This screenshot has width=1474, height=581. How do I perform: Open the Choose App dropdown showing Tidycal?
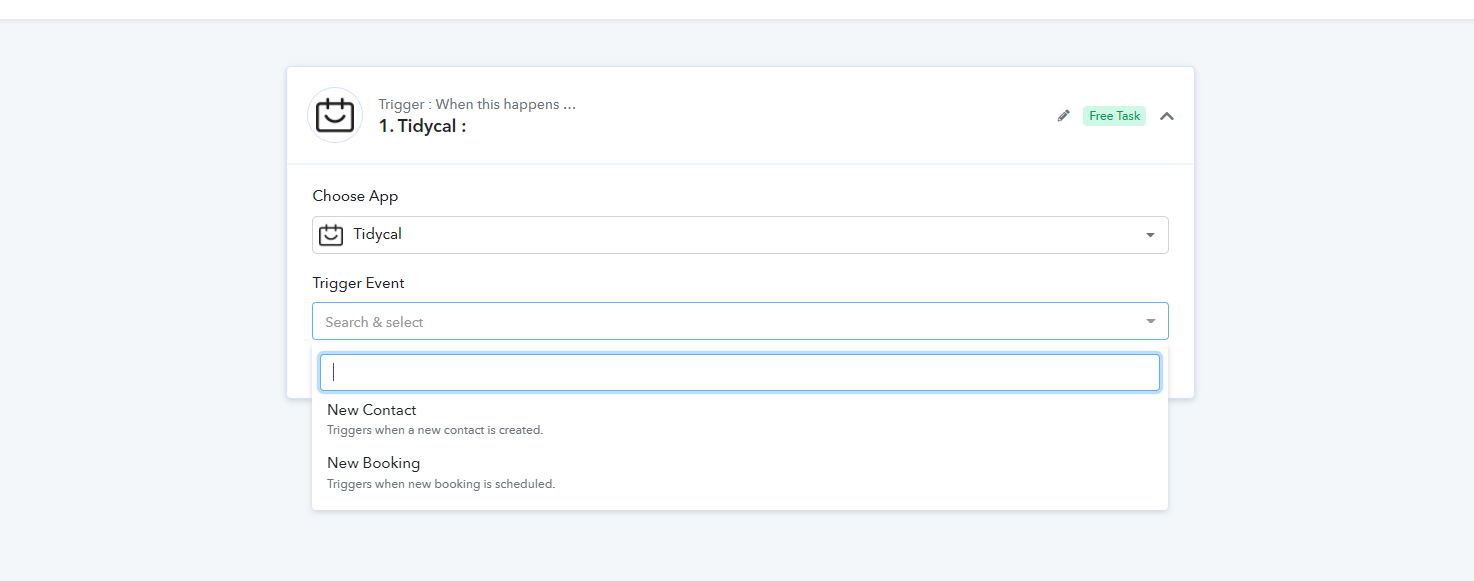pos(740,235)
